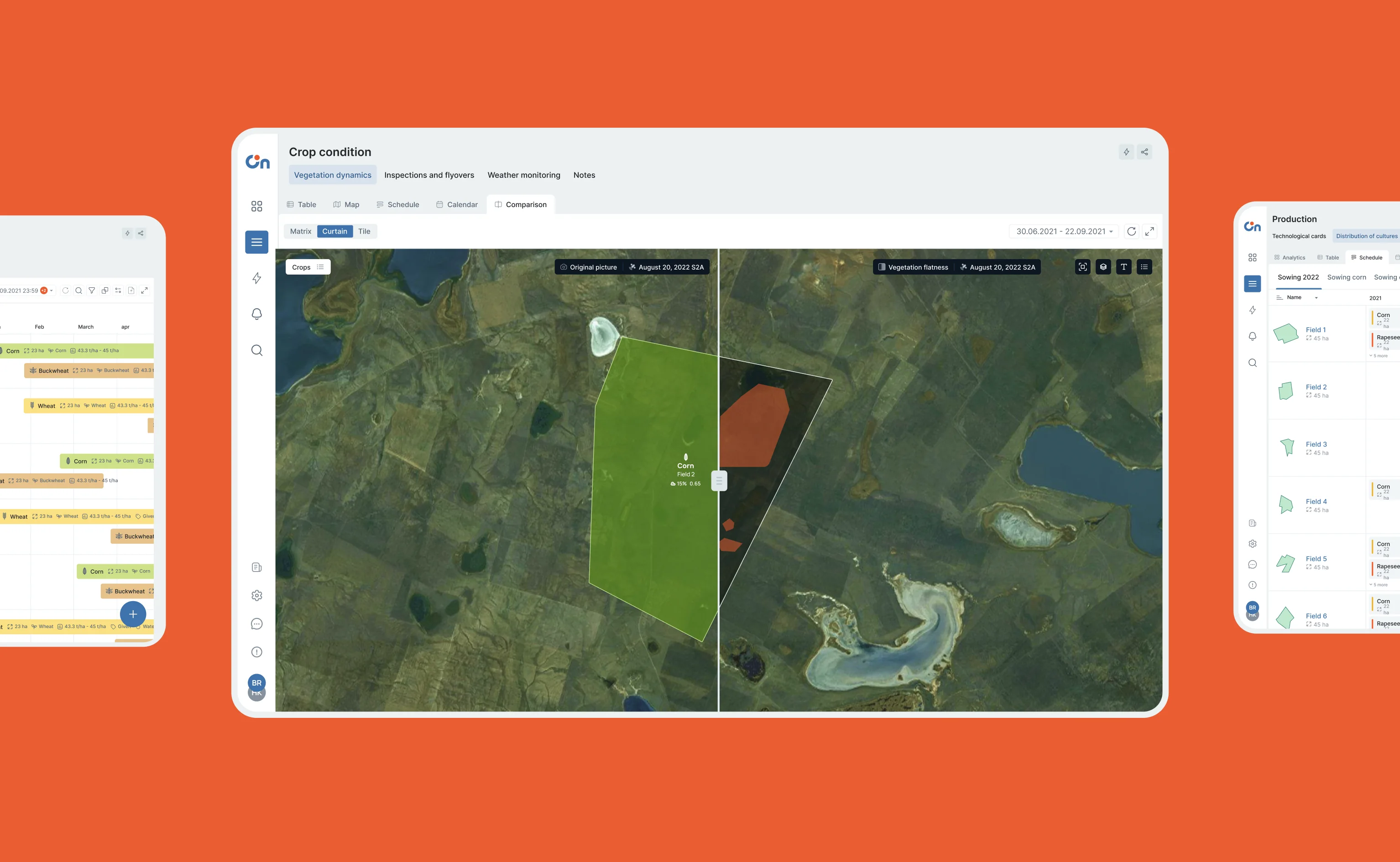Viewport: 1400px width, 862px height.
Task: Open the Field 4 link in Production window
Action: pyautogui.click(x=1316, y=502)
